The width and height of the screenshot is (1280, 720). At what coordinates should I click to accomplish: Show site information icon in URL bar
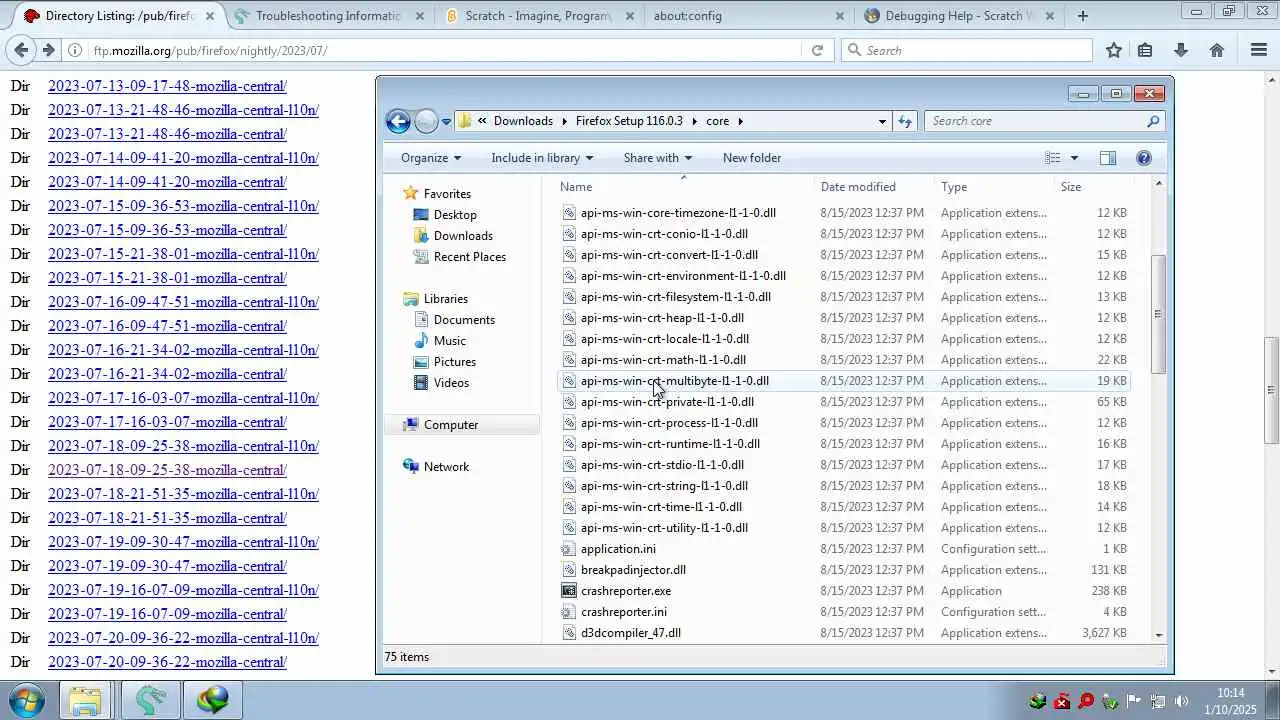click(x=75, y=50)
